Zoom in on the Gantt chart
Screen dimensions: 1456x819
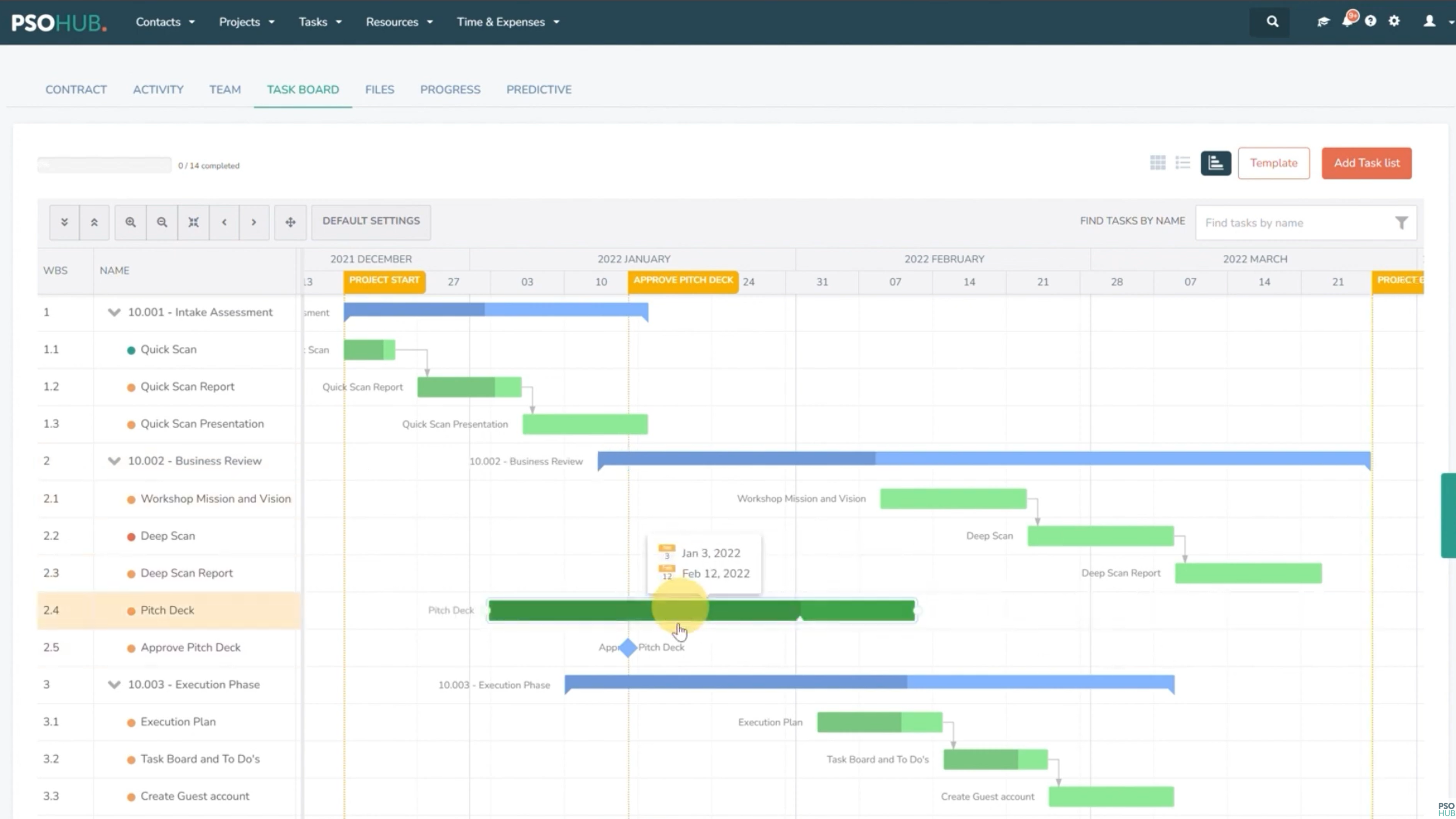pos(131,222)
